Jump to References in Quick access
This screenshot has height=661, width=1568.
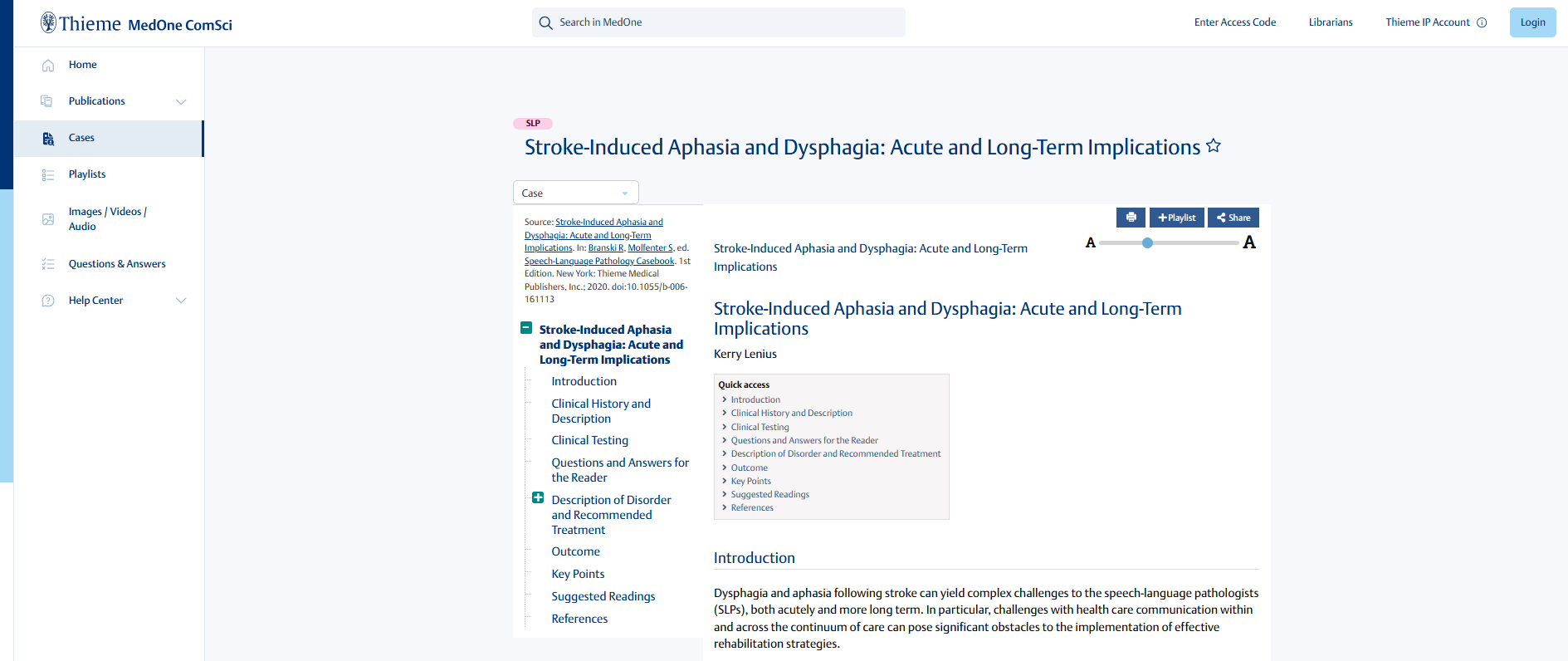[x=752, y=507]
